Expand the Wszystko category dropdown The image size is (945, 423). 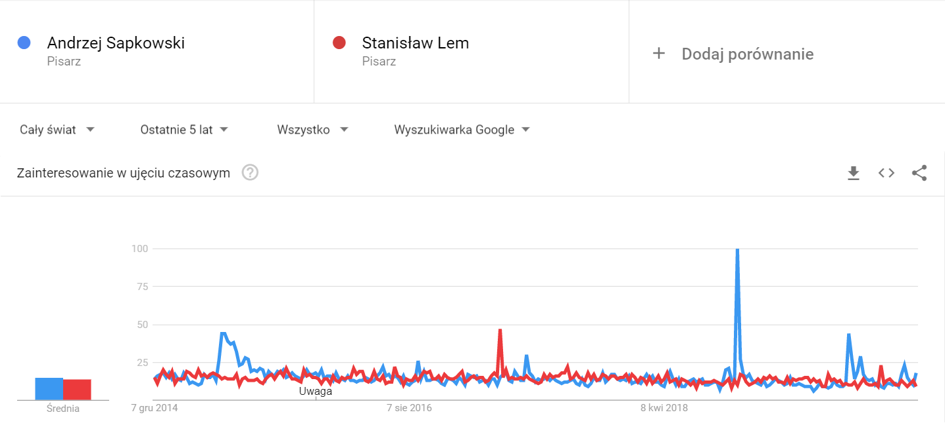point(313,130)
